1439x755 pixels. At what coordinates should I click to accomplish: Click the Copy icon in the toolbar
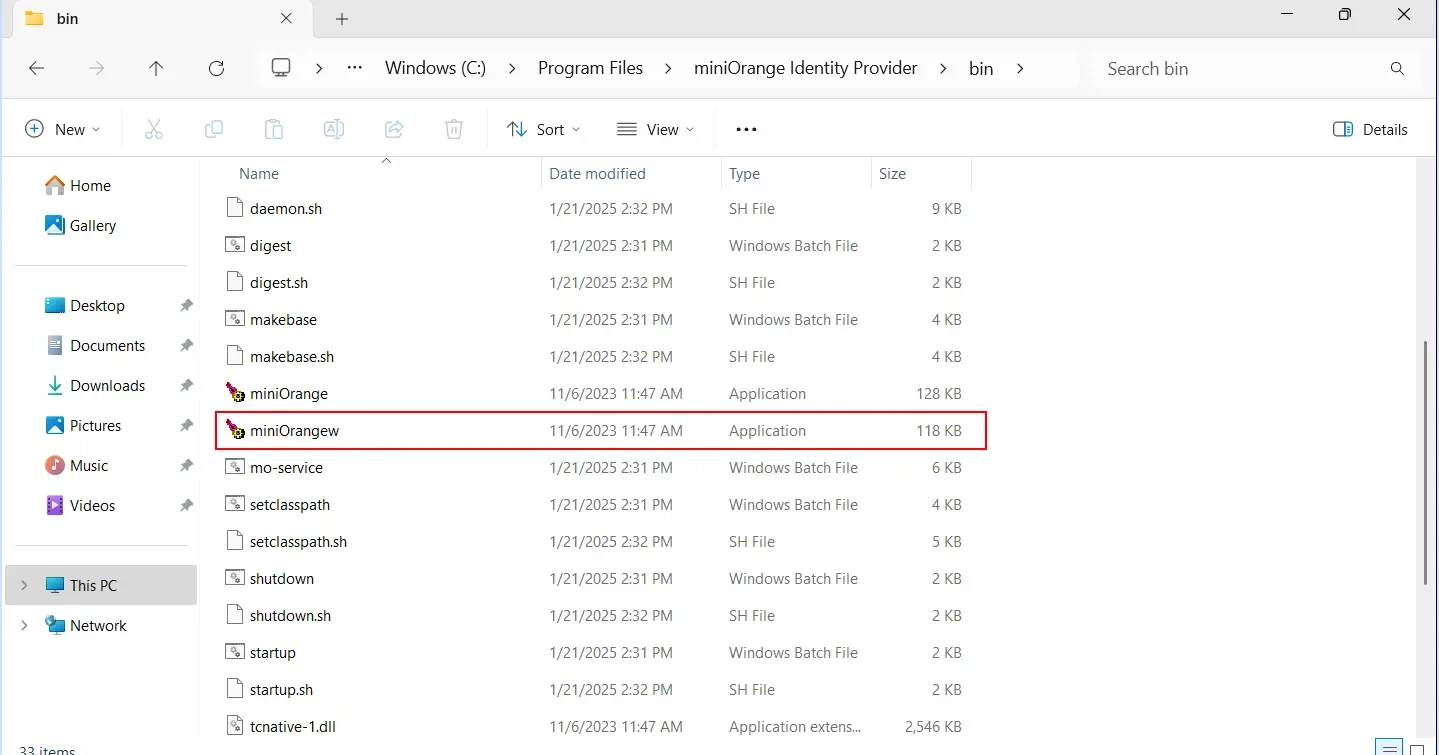(213, 129)
